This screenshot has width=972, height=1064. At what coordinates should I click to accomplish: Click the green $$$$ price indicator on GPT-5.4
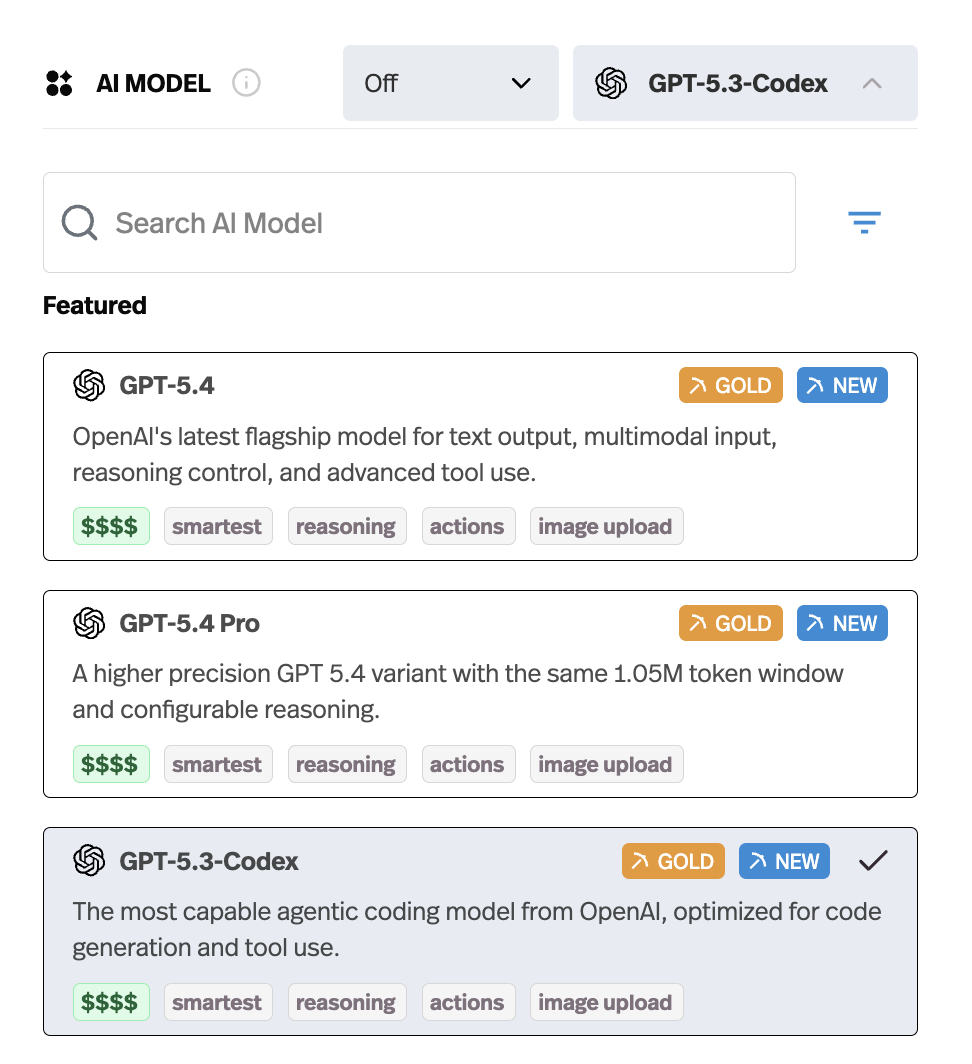coord(111,525)
